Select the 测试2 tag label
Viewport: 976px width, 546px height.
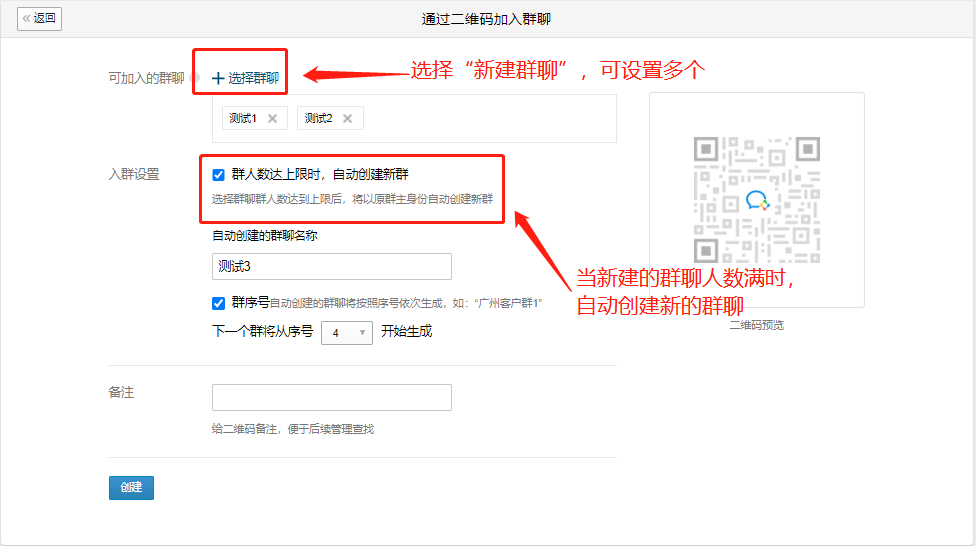point(318,118)
